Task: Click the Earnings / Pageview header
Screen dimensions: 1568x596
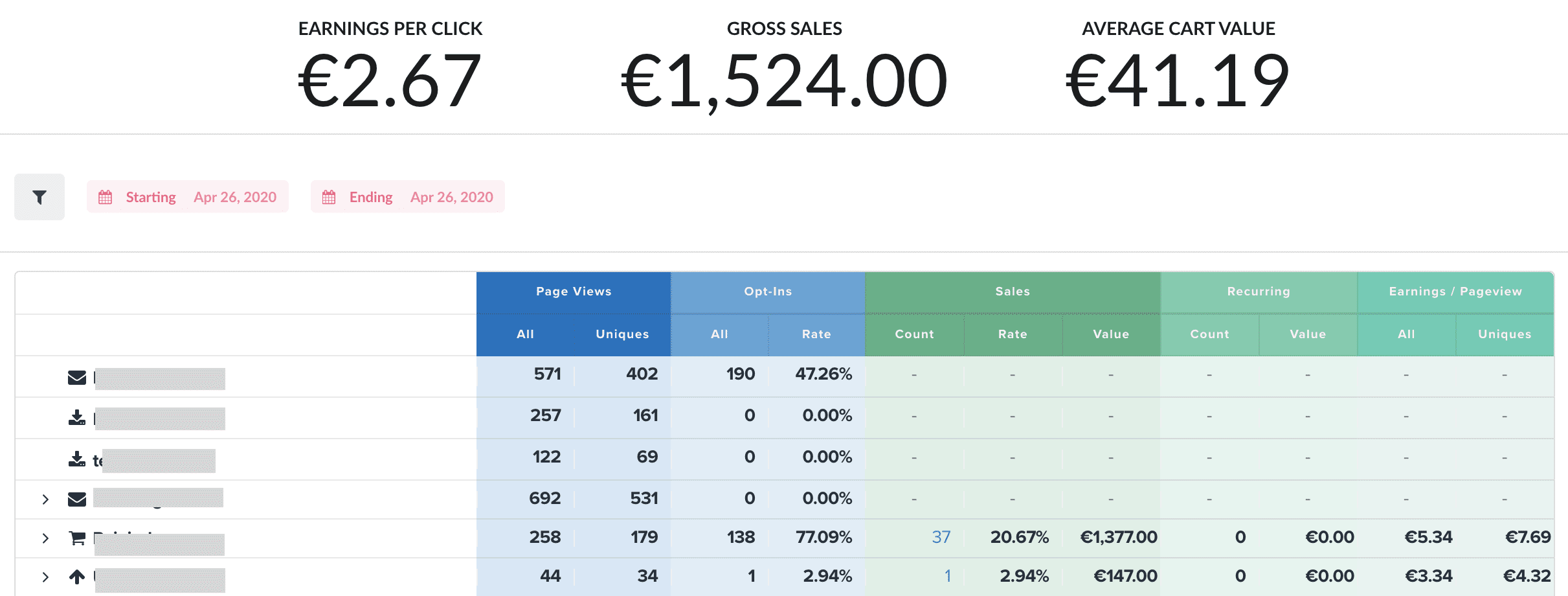Action: 1455,292
